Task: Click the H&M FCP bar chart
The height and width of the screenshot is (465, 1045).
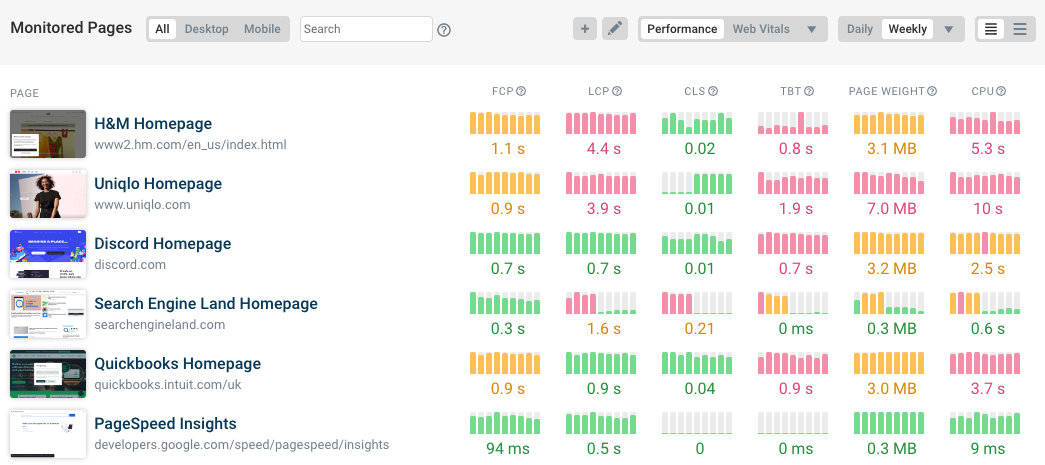Action: coord(505,123)
